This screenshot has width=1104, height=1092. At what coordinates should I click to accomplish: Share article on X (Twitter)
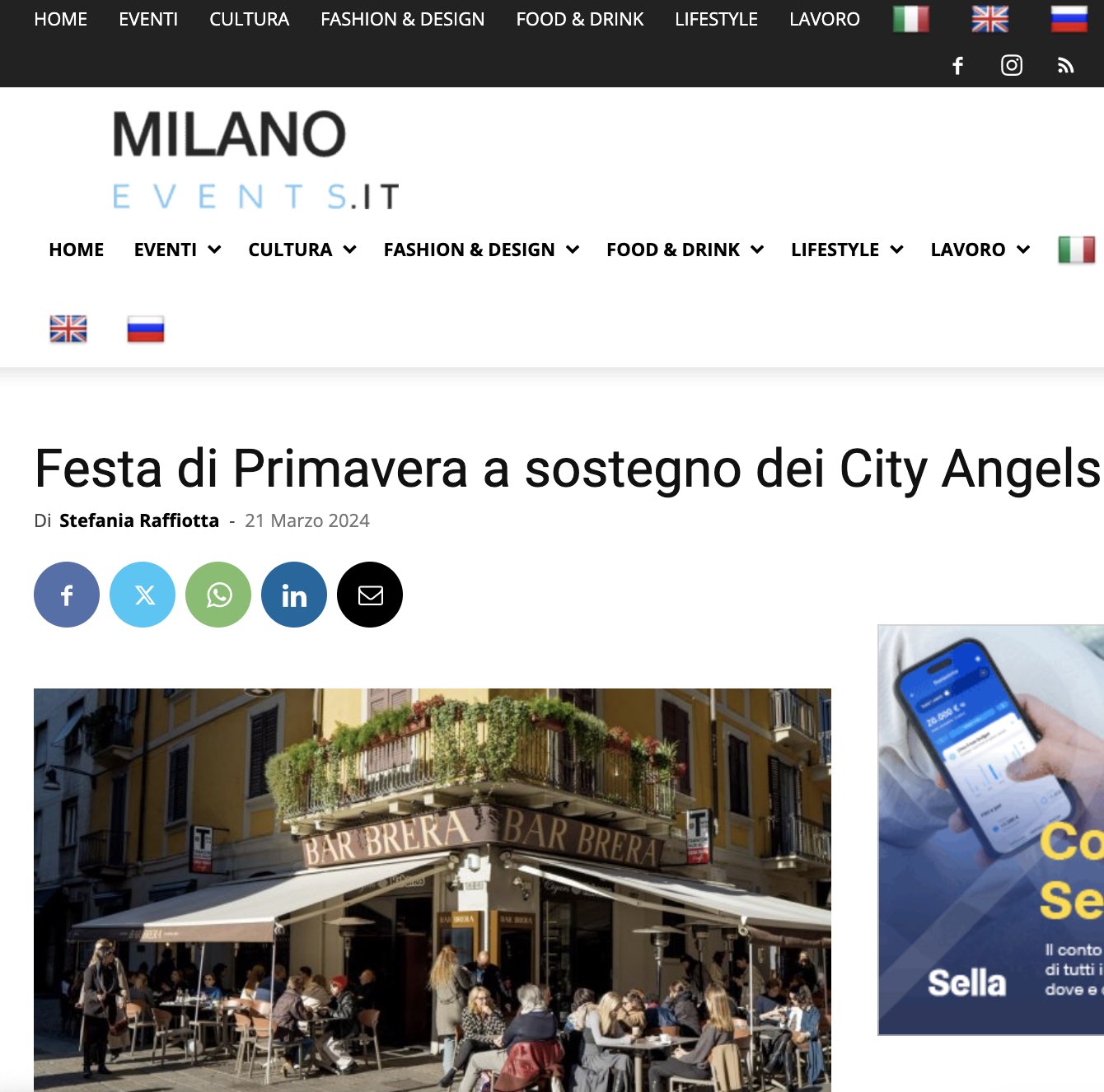pyautogui.click(x=143, y=595)
